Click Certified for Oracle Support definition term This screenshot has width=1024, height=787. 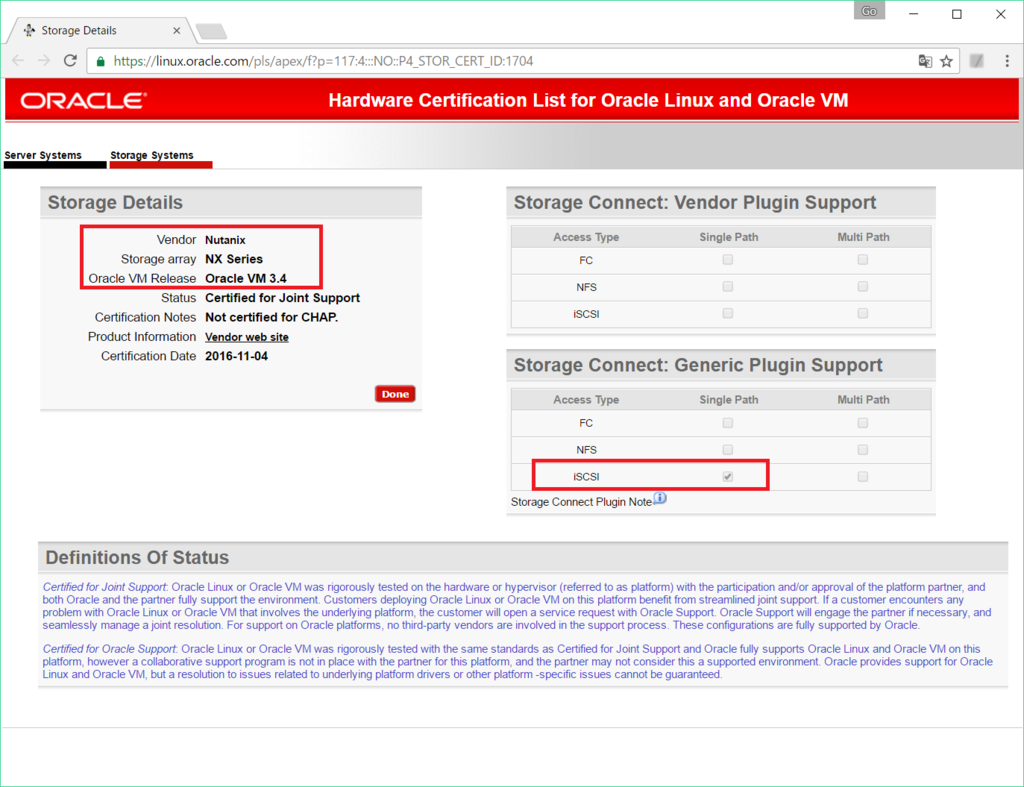pyautogui.click(x=109, y=649)
